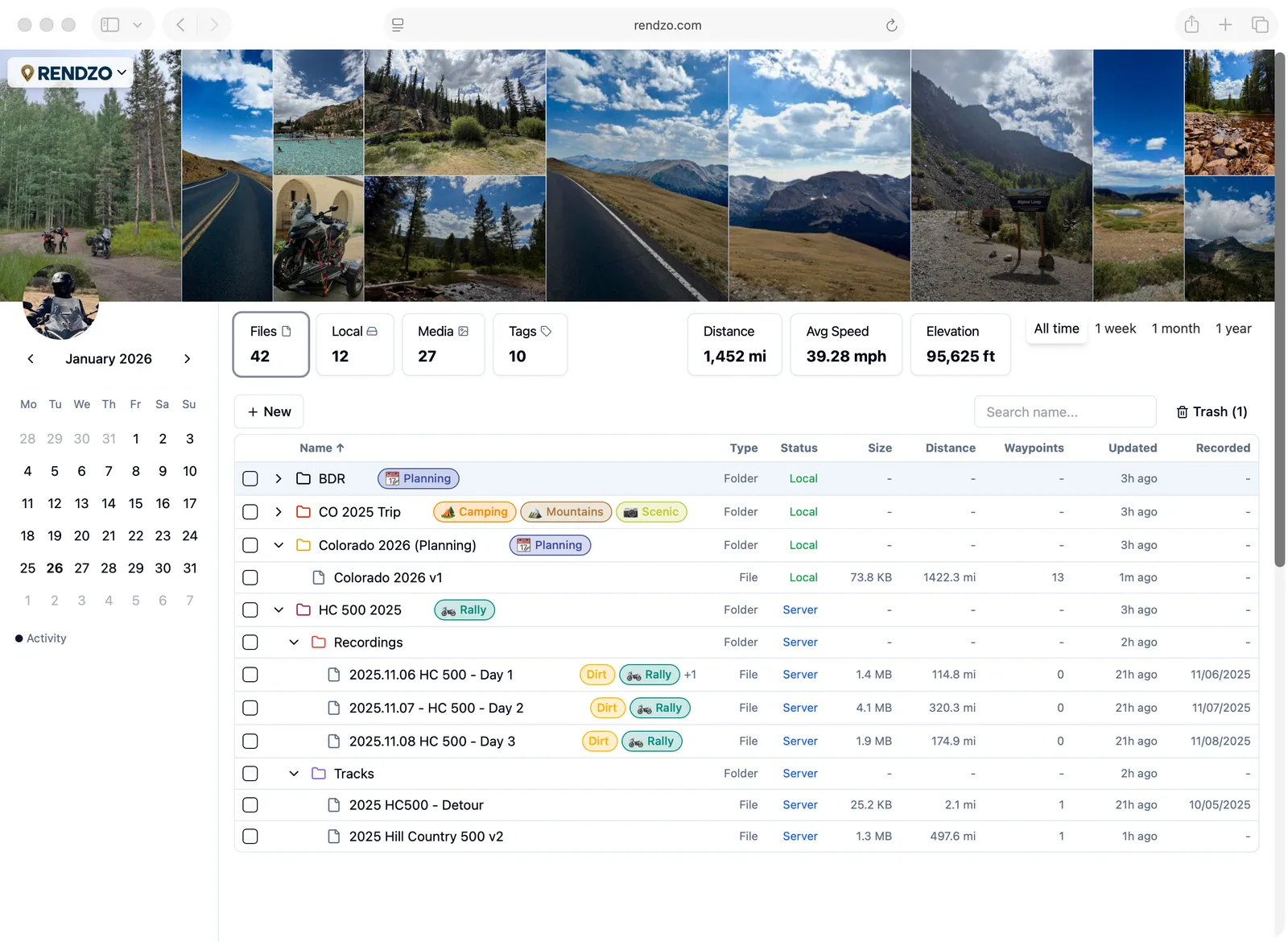Tick the checkbox next to Tracks folder

pos(250,773)
